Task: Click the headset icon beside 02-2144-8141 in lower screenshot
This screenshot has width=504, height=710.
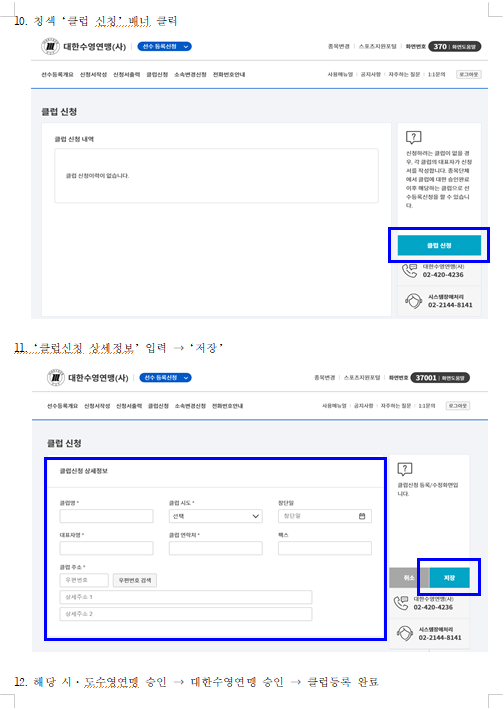Action: coord(405,633)
